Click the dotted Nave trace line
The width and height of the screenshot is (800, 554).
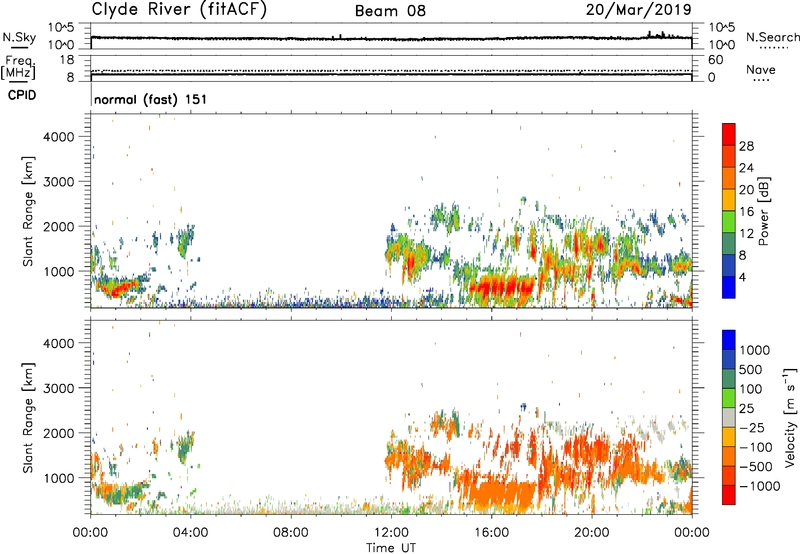coord(391,70)
